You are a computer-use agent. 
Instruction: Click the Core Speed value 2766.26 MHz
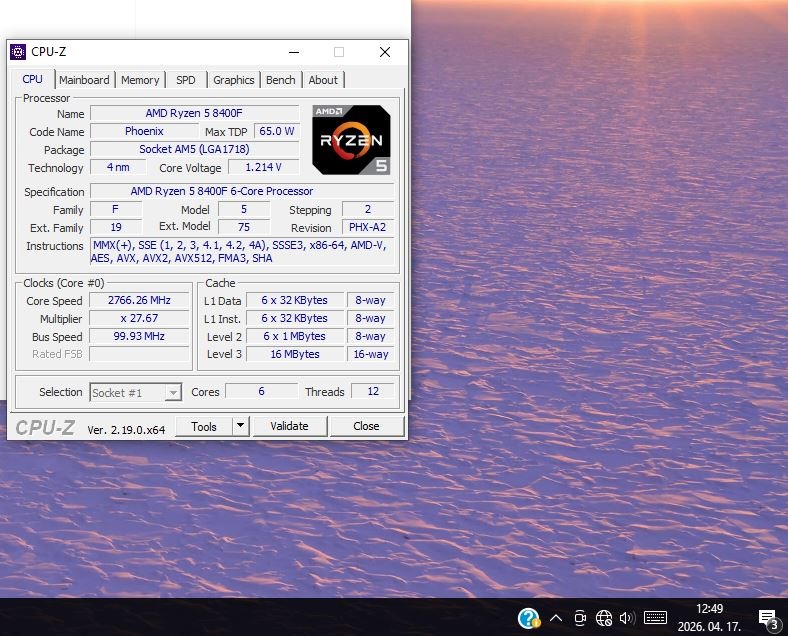pos(139,300)
